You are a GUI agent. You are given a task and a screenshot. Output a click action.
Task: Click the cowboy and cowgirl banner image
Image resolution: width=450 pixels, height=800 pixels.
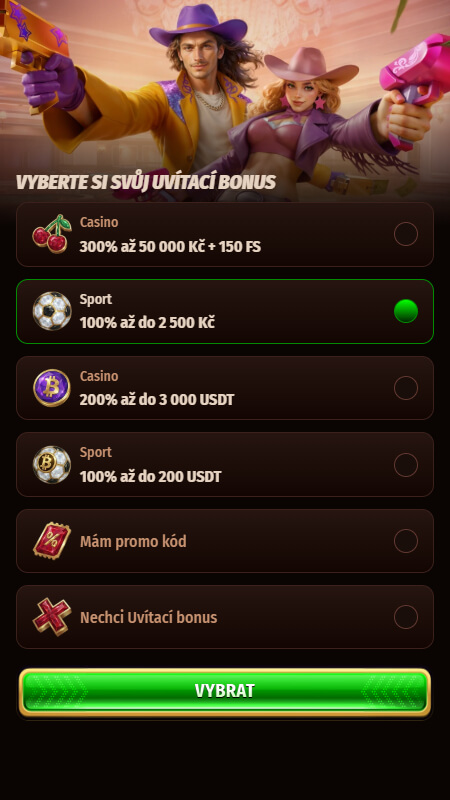click(225, 97)
